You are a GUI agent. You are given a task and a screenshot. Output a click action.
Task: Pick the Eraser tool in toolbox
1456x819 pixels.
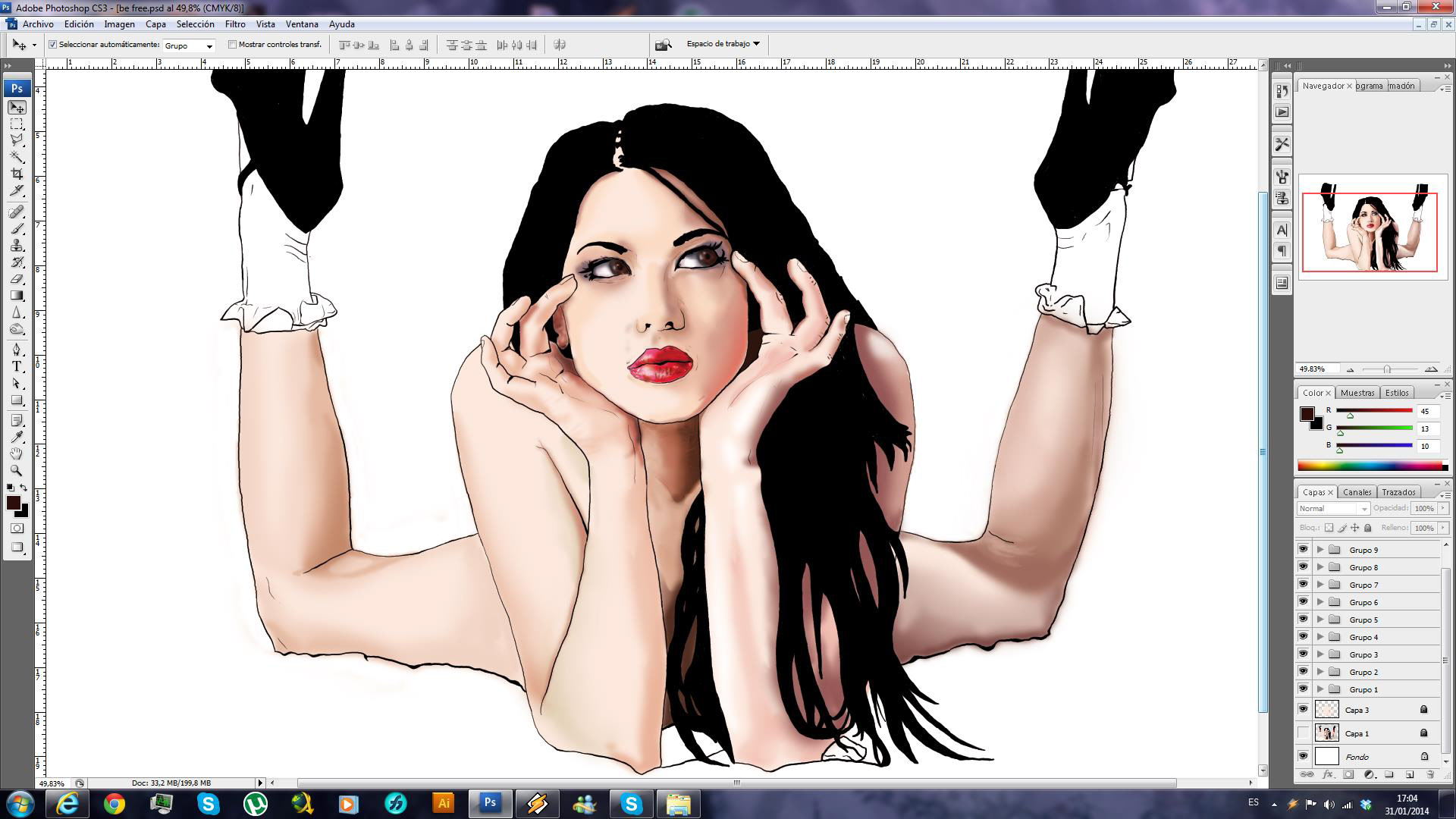tap(17, 279)
